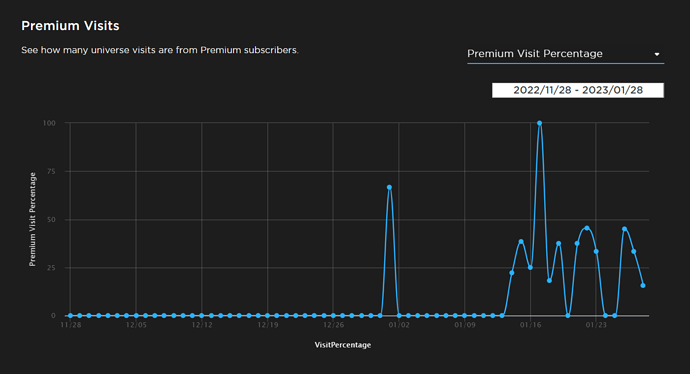Screen dimensions: 690x374
Task: Click the 67 percent spike data point before 01/02
Action: [x=389, y=187]
